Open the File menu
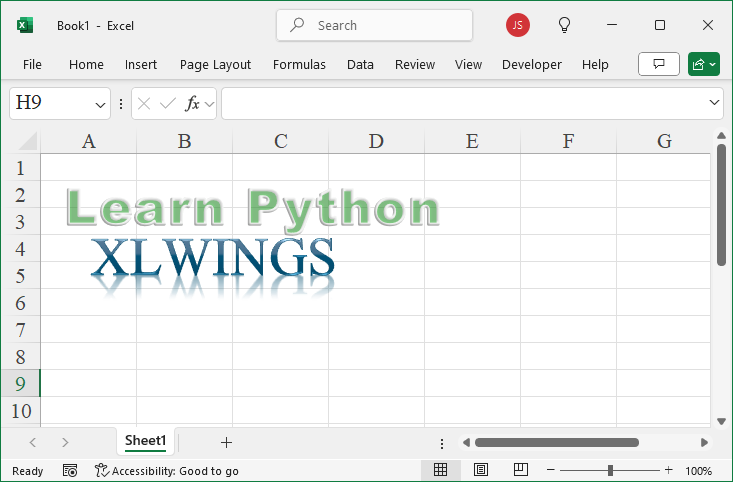The height and width of the screenshot is (482, 733). pyautogui.click(x=32, y=65)
